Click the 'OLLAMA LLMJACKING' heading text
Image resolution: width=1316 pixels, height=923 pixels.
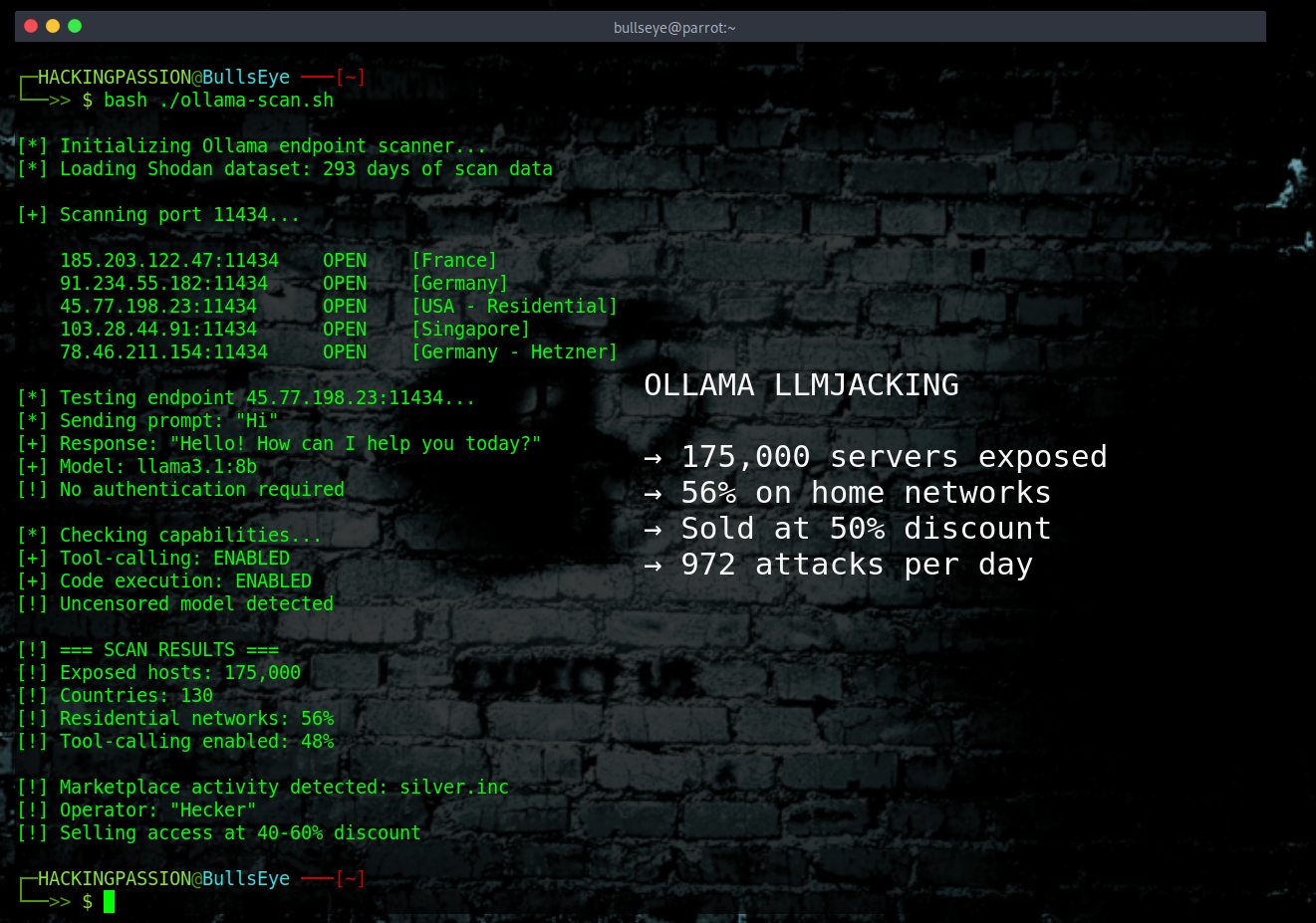point(802,384)
